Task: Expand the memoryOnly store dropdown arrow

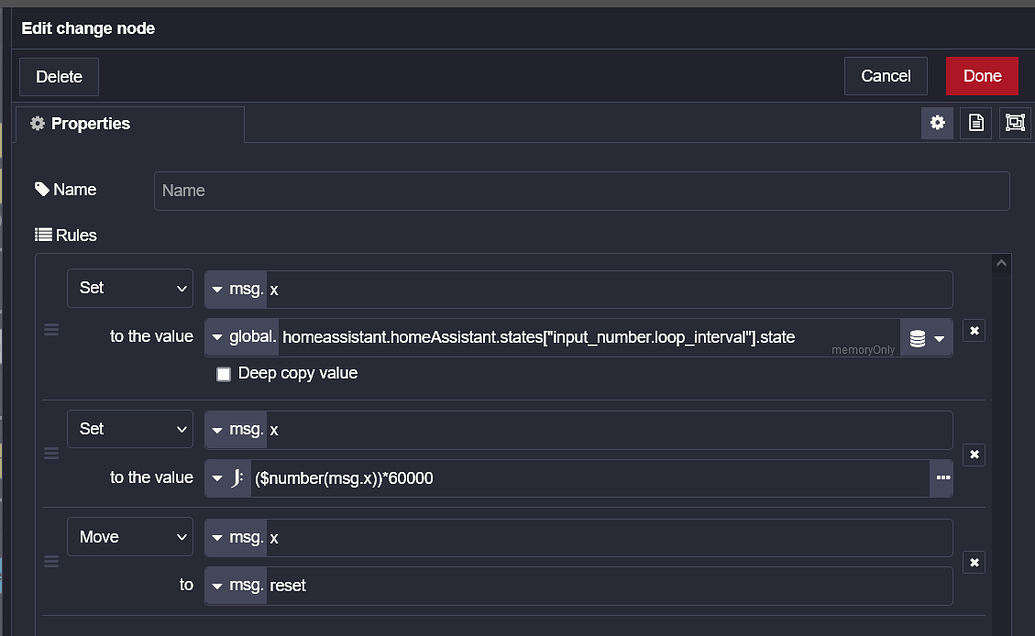Action: 938,337
